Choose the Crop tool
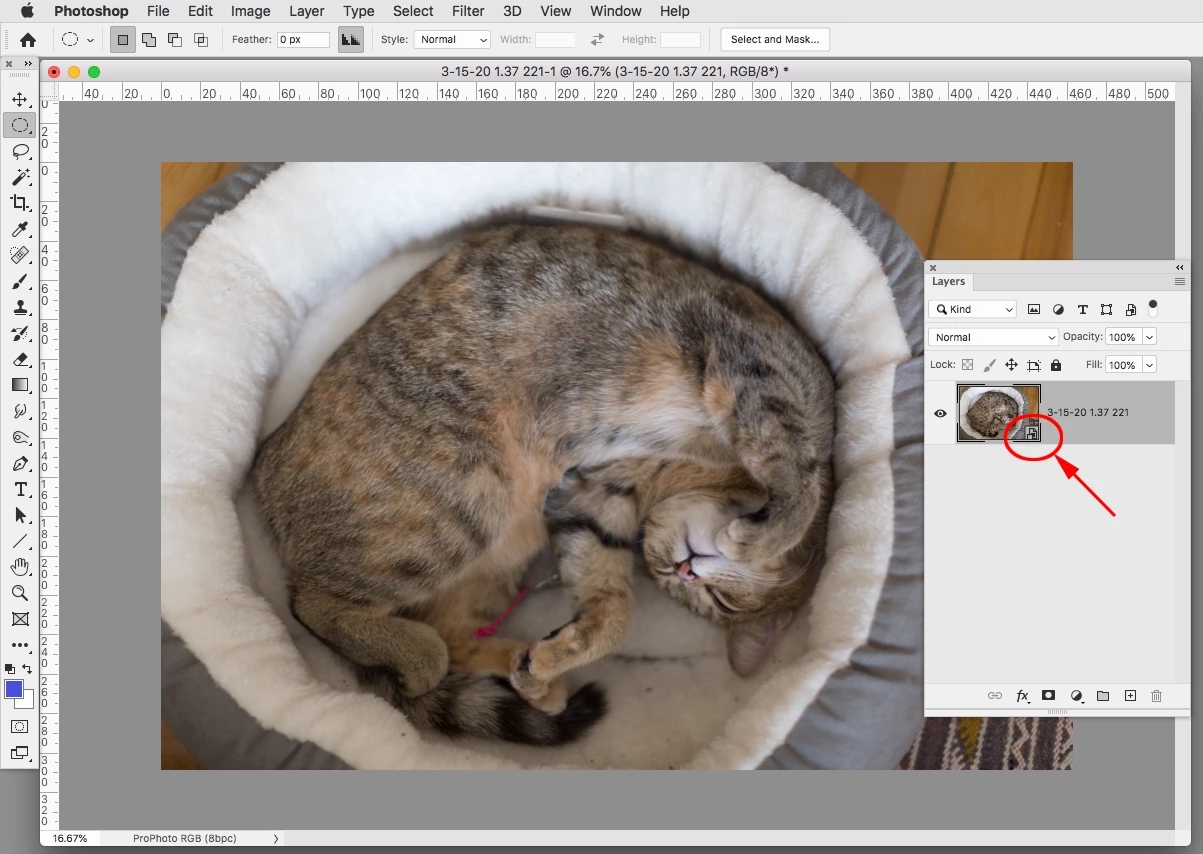The height and width of the screenshot is (854, 1203). pyautogui.click(x=19, y=203)
